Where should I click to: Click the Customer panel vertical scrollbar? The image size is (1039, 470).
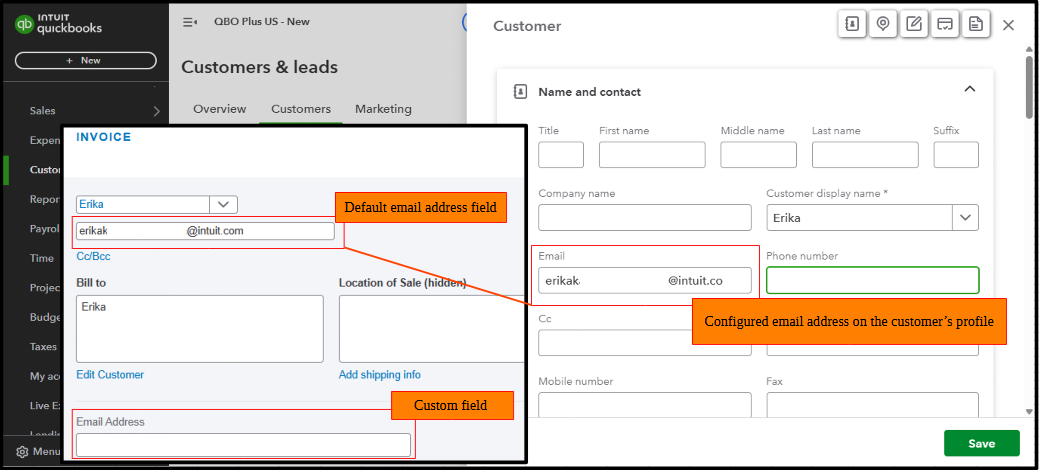1028,86
